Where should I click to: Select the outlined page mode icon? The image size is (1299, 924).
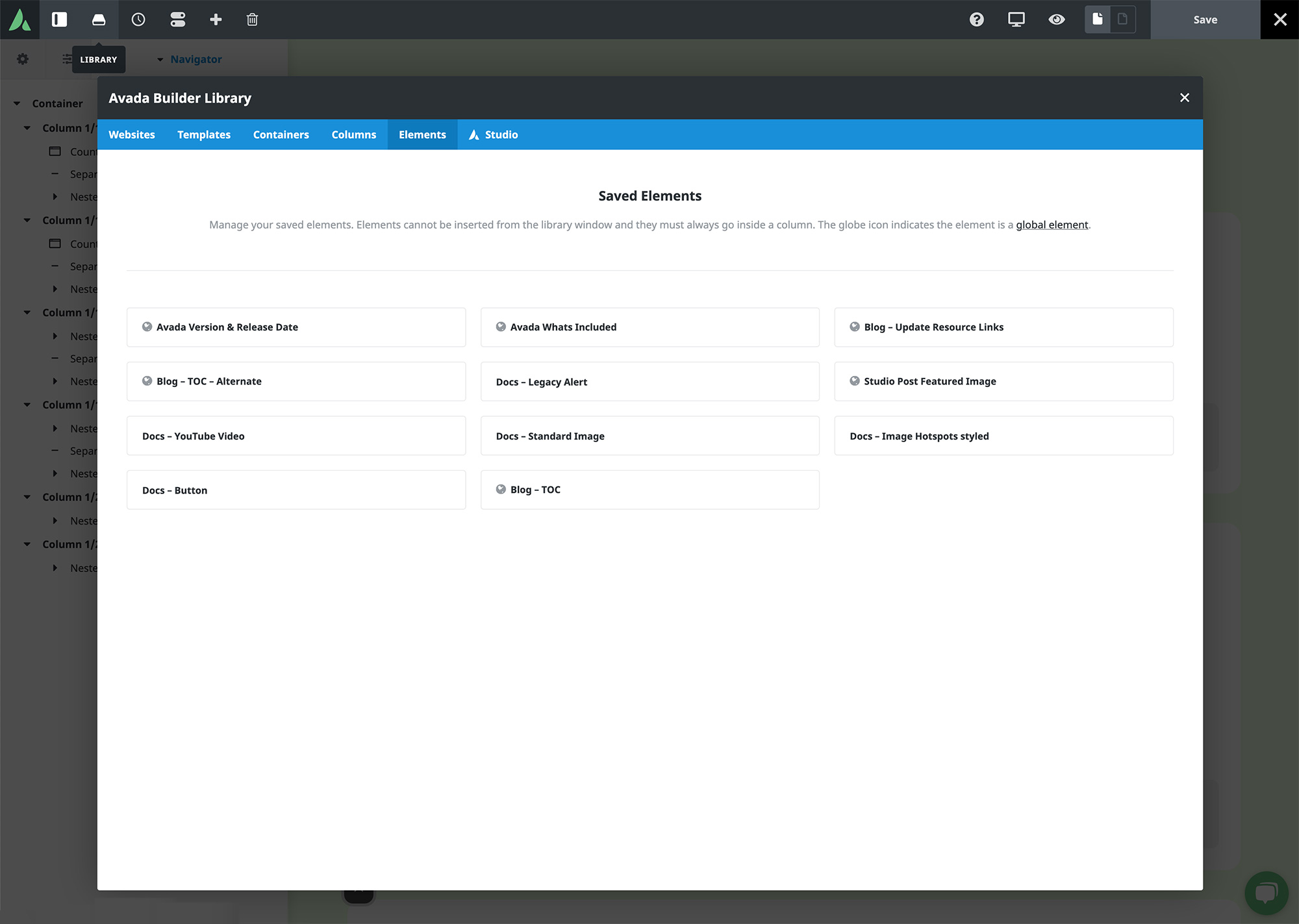1122,19
